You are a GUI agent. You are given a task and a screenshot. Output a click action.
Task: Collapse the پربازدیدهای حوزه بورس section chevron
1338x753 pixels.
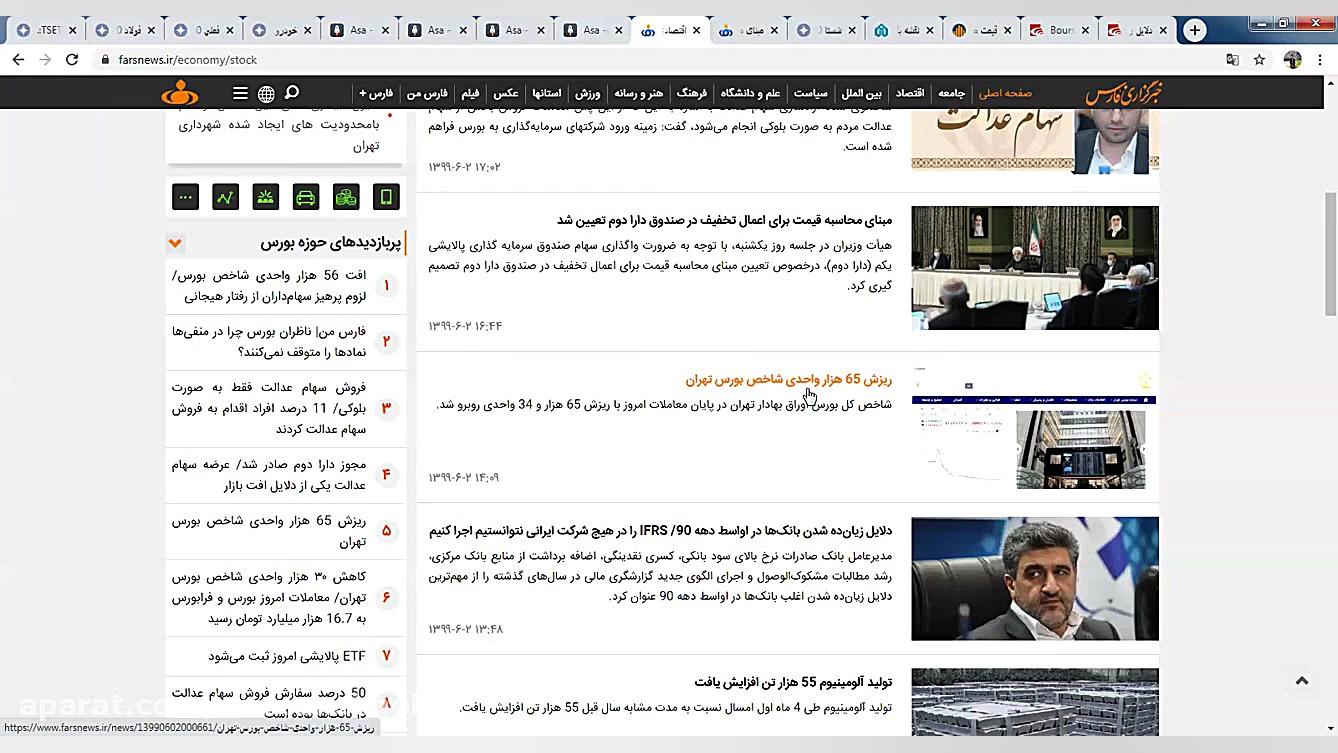click(175, 243)
